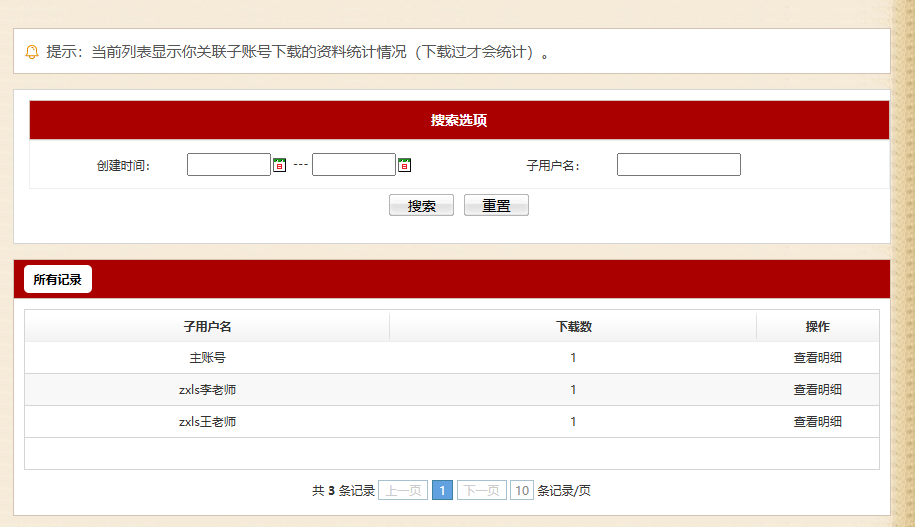The image size is (915, 527).
Task: Focus the 子用户名 text input field
Action: [x=678, y=165]
